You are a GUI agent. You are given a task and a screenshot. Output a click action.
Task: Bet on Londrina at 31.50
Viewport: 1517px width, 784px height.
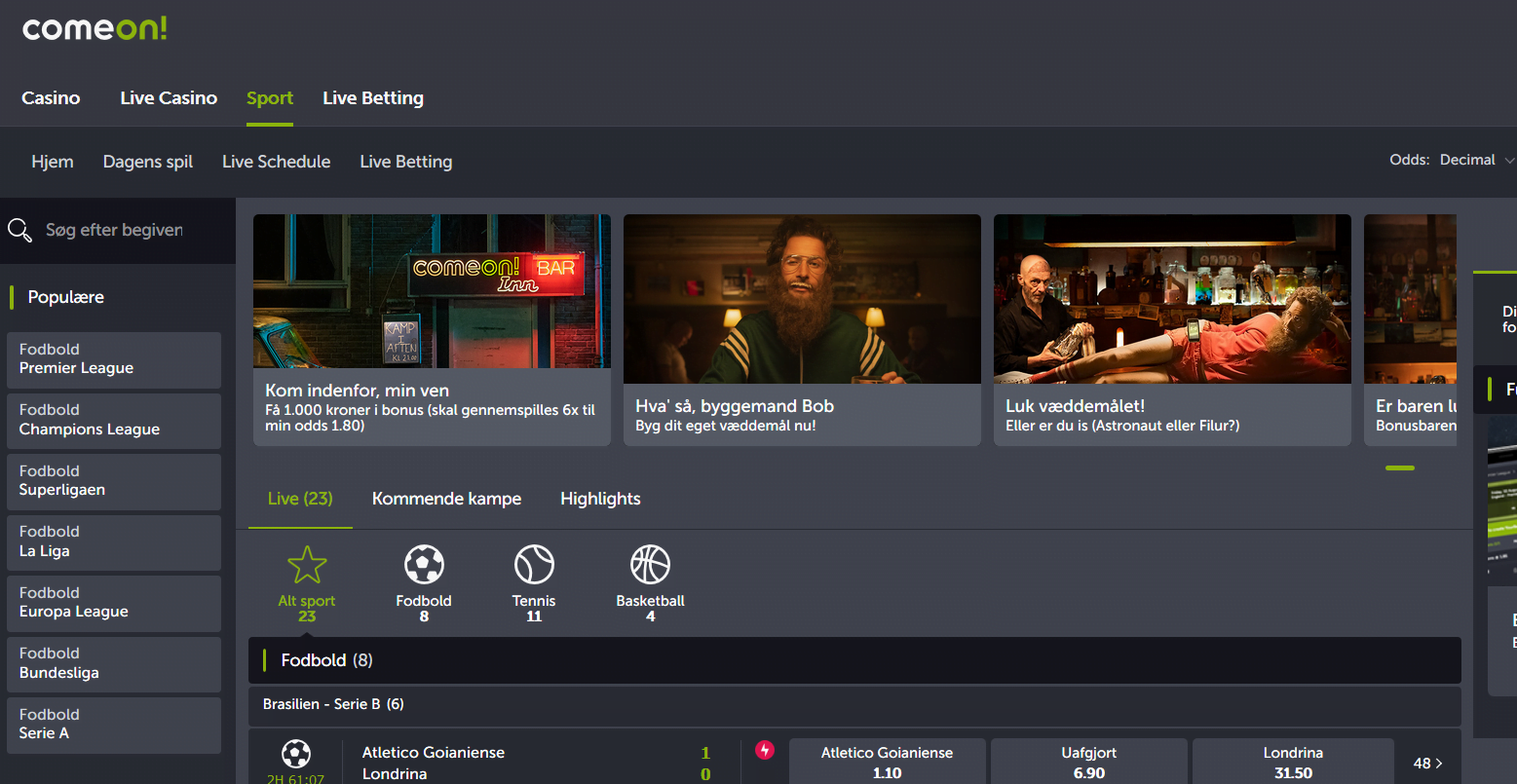point(1293,762)
